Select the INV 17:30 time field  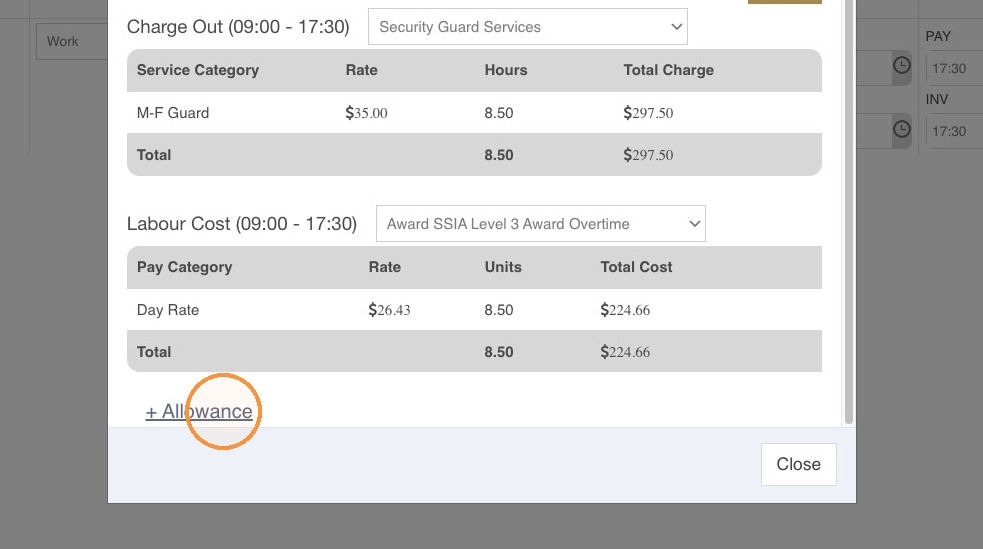[954, 132]
